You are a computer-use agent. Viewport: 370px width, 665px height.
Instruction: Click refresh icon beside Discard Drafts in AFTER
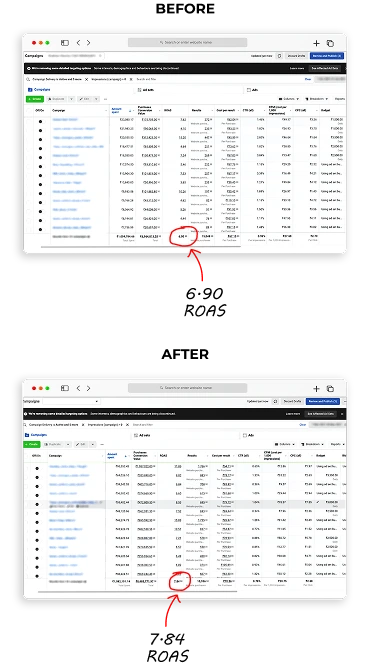tap(275, 401)
